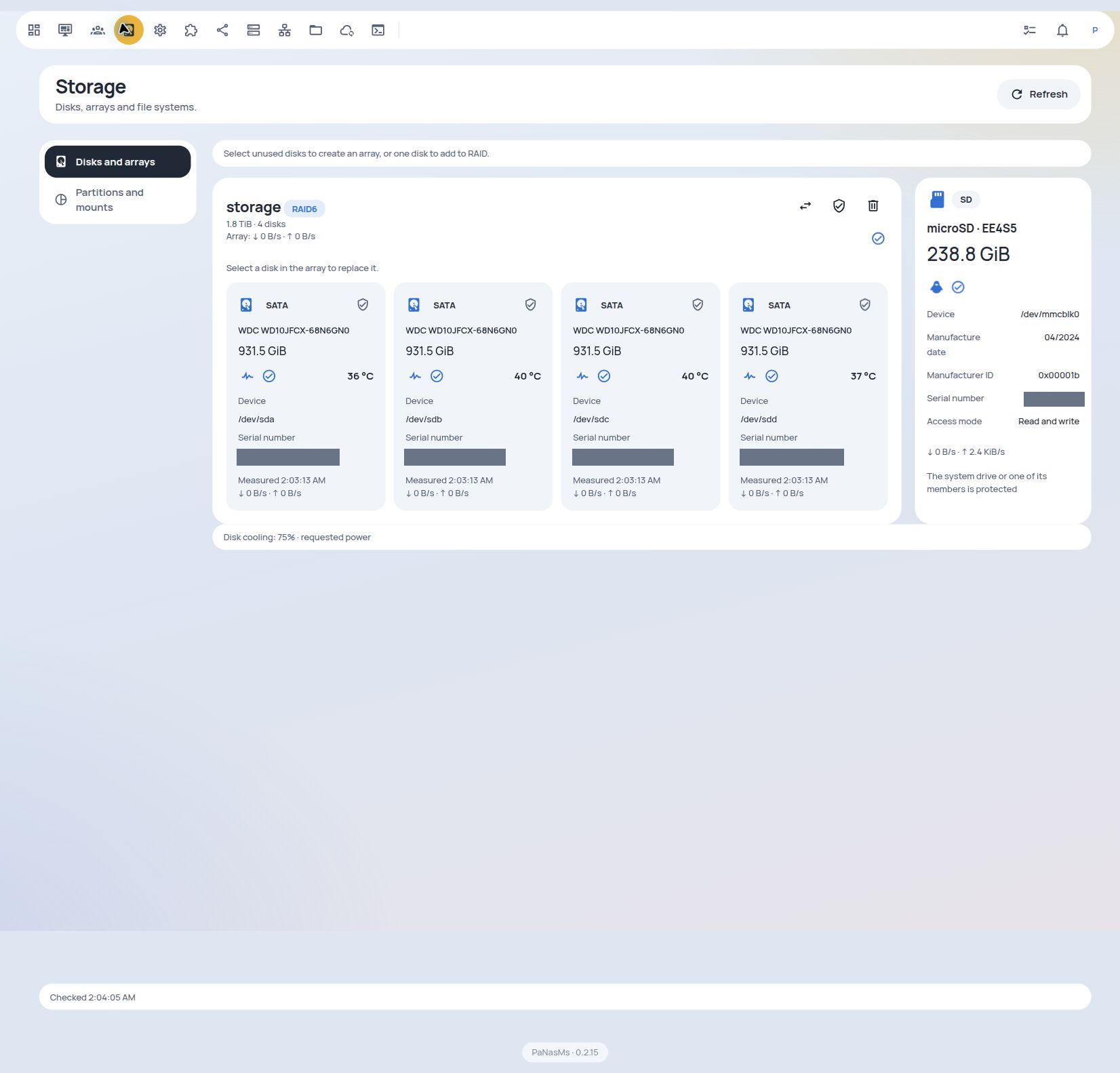The image size is (1120, 1073).
Task: Open the cloud sync icon
Action: (347, 30)
